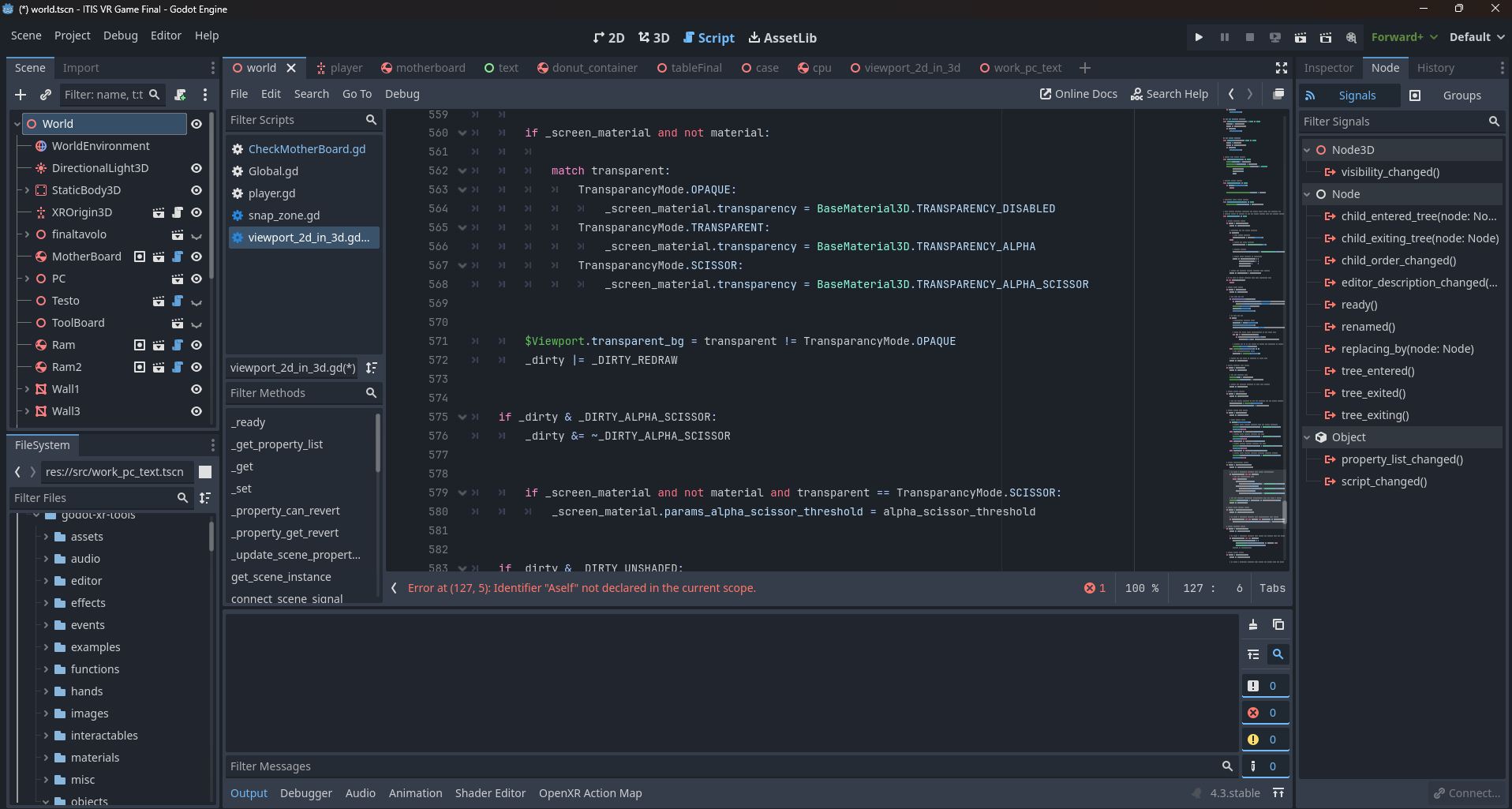Fold code block at line 560
Screen dimensions: 1512x809
point(462,133)
